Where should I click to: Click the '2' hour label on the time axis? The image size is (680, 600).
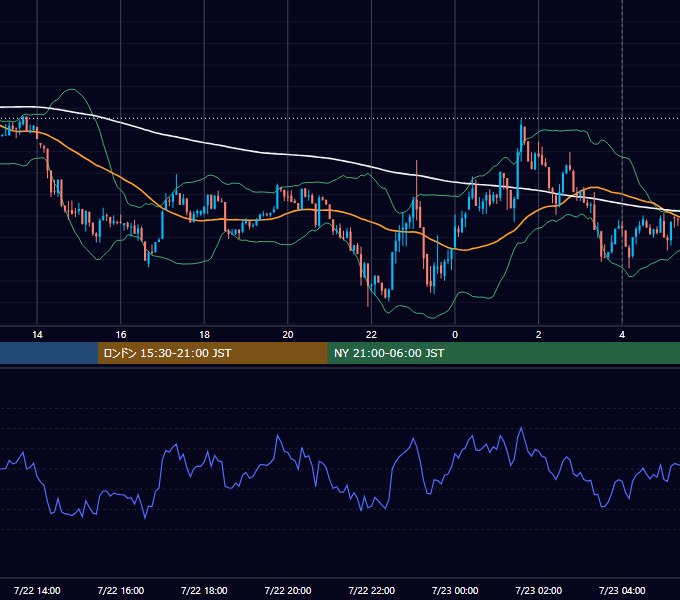539,335
